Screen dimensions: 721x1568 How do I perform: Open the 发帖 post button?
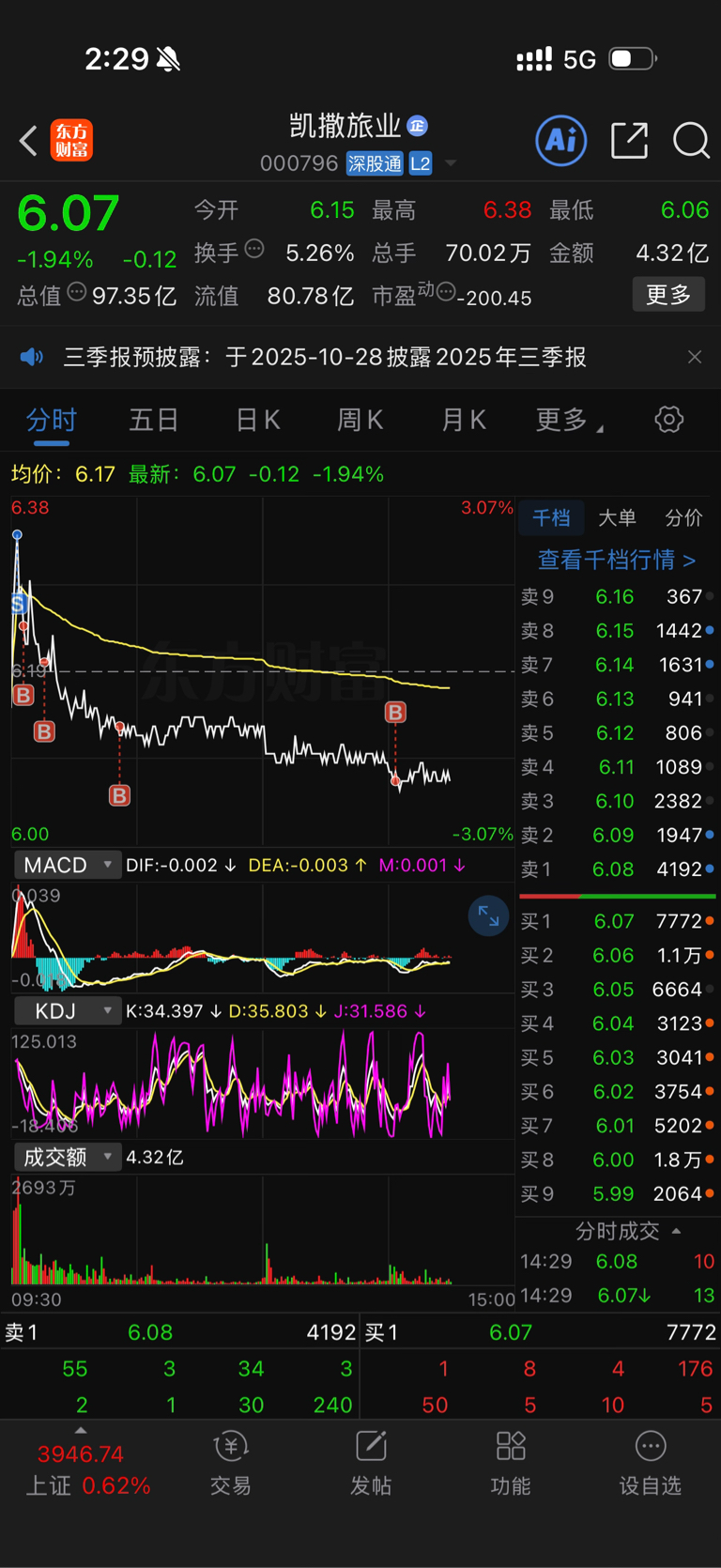coord(371,1464)
